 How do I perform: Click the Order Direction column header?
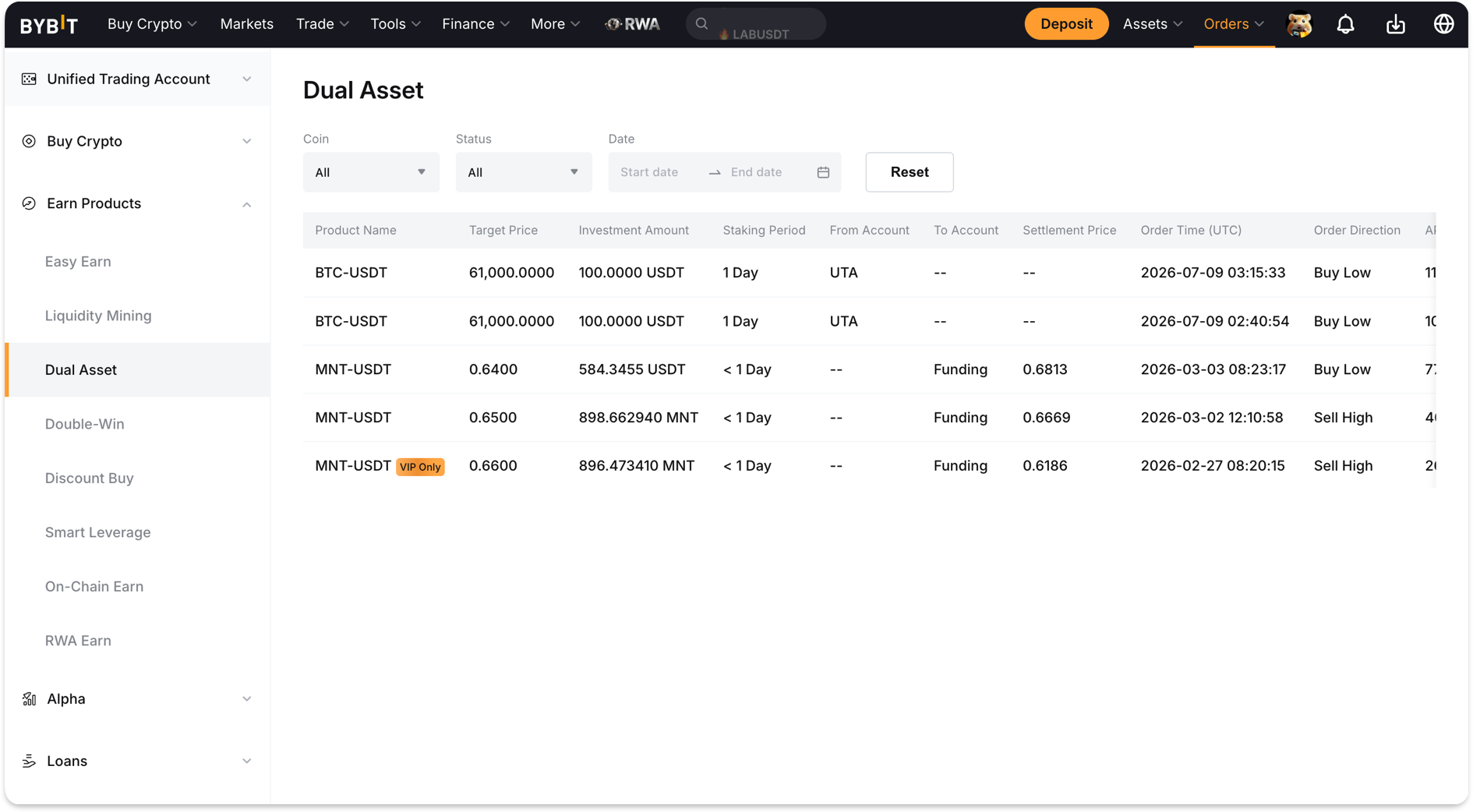(x=1356, y=231)
